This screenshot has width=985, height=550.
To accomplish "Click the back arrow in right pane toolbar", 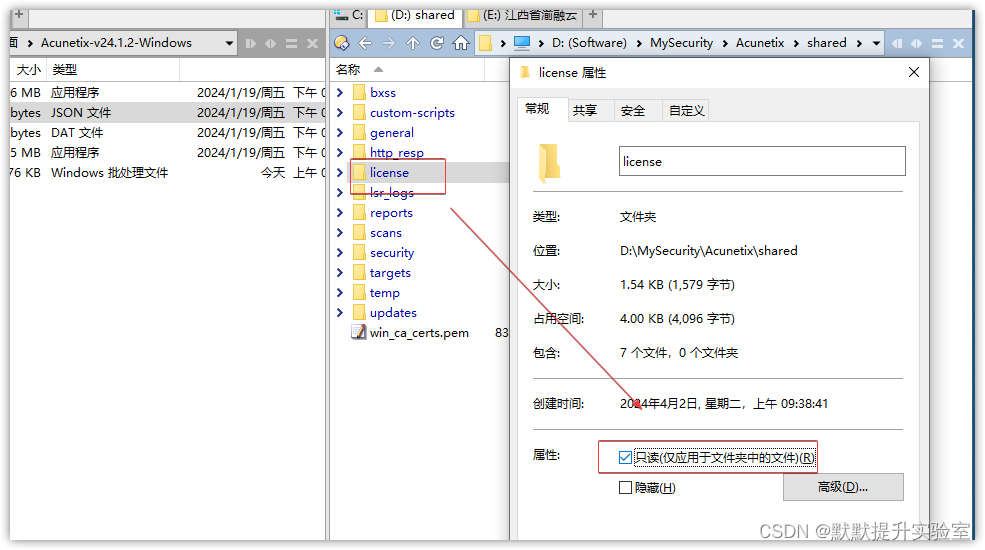I will tap(365, 43).
